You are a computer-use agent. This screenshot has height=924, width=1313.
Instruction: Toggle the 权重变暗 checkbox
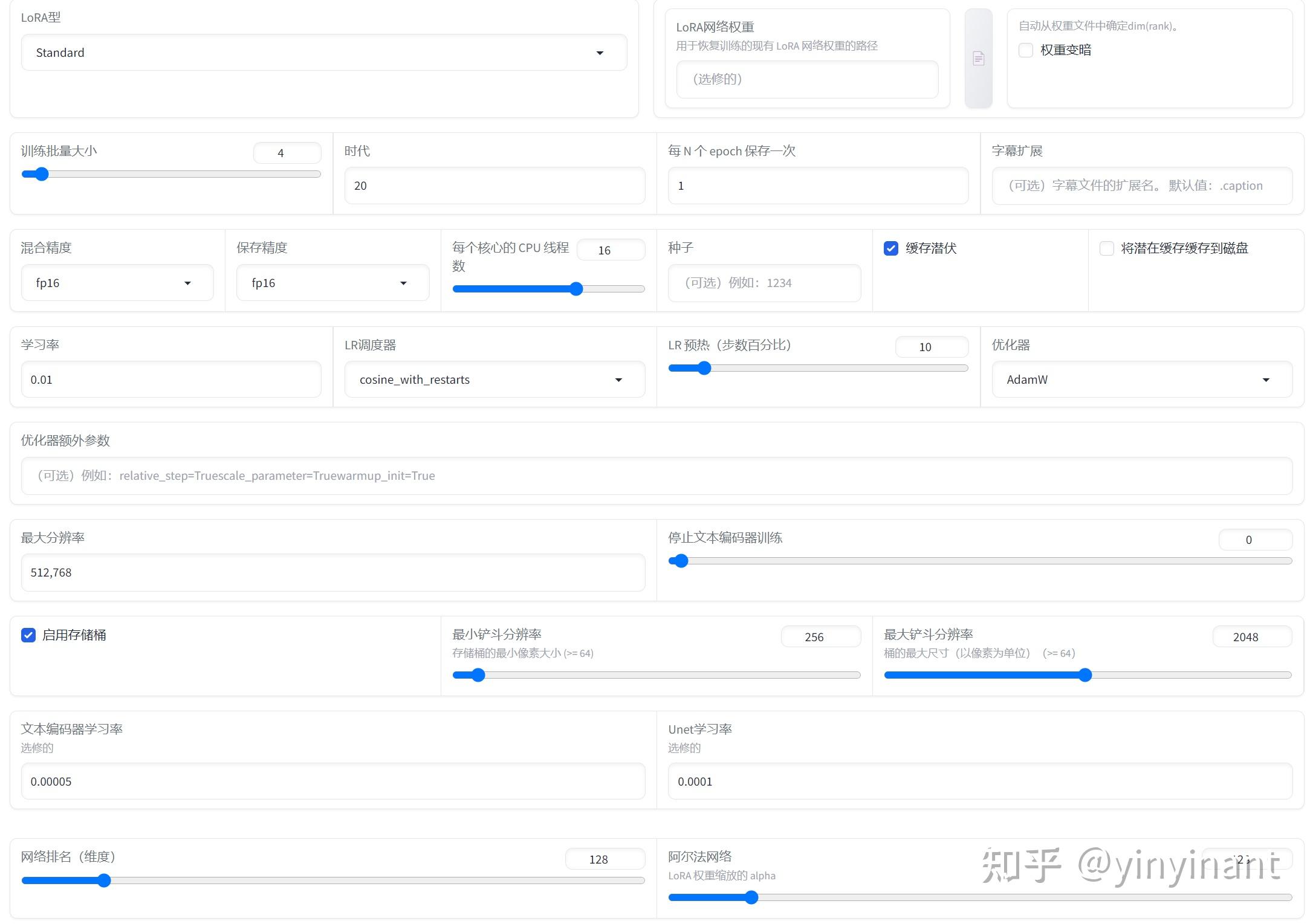(x=1026, y=50)
